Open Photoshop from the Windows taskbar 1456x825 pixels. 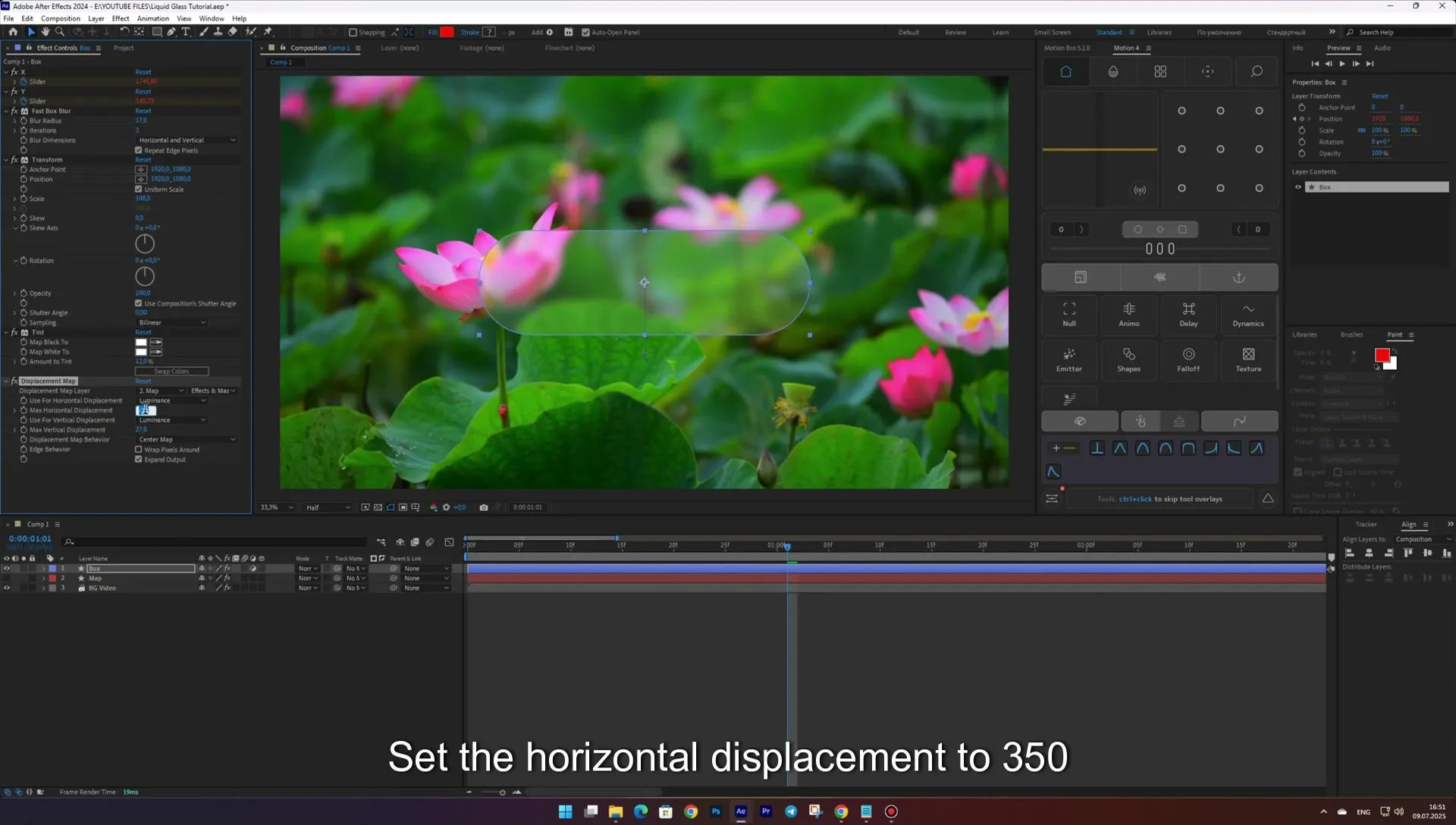coord(716,811)
